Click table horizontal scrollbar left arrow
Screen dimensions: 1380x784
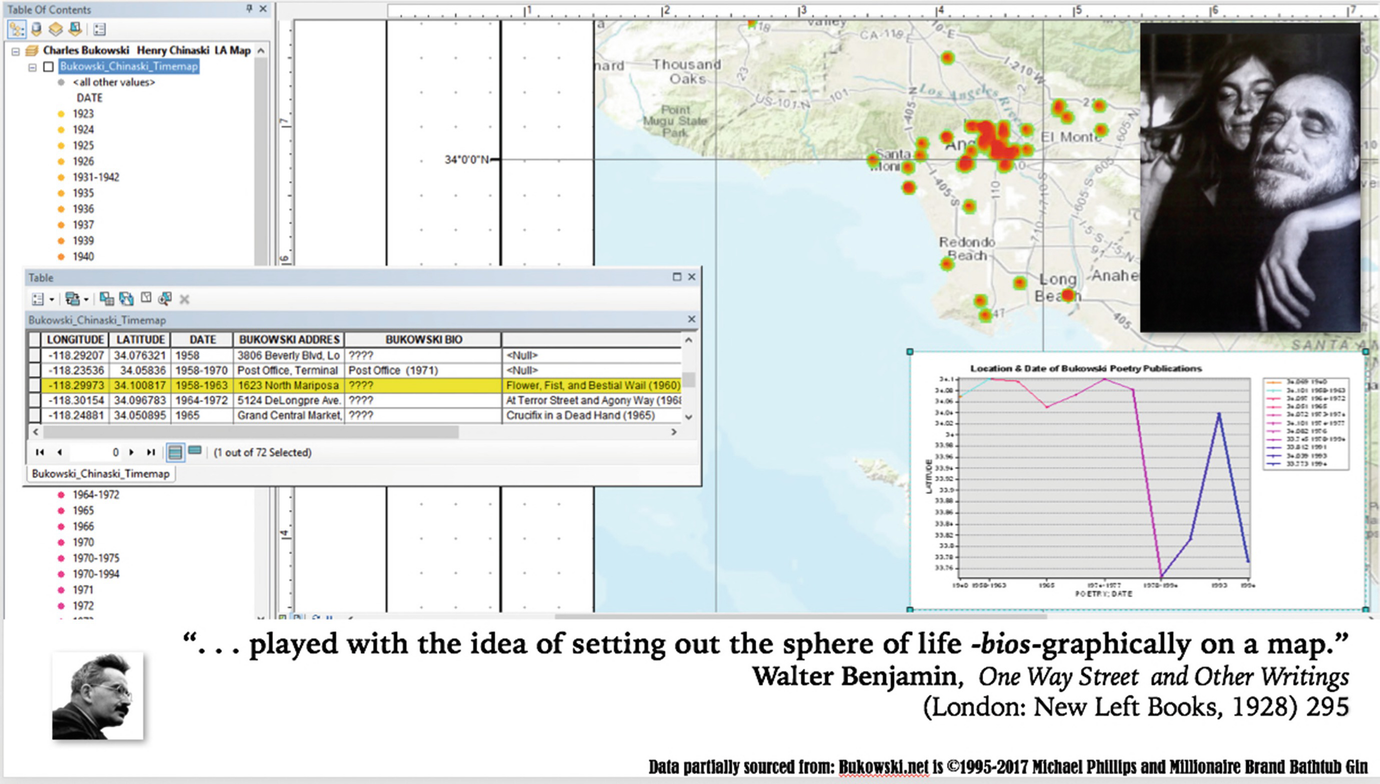(x=36, y=432)
